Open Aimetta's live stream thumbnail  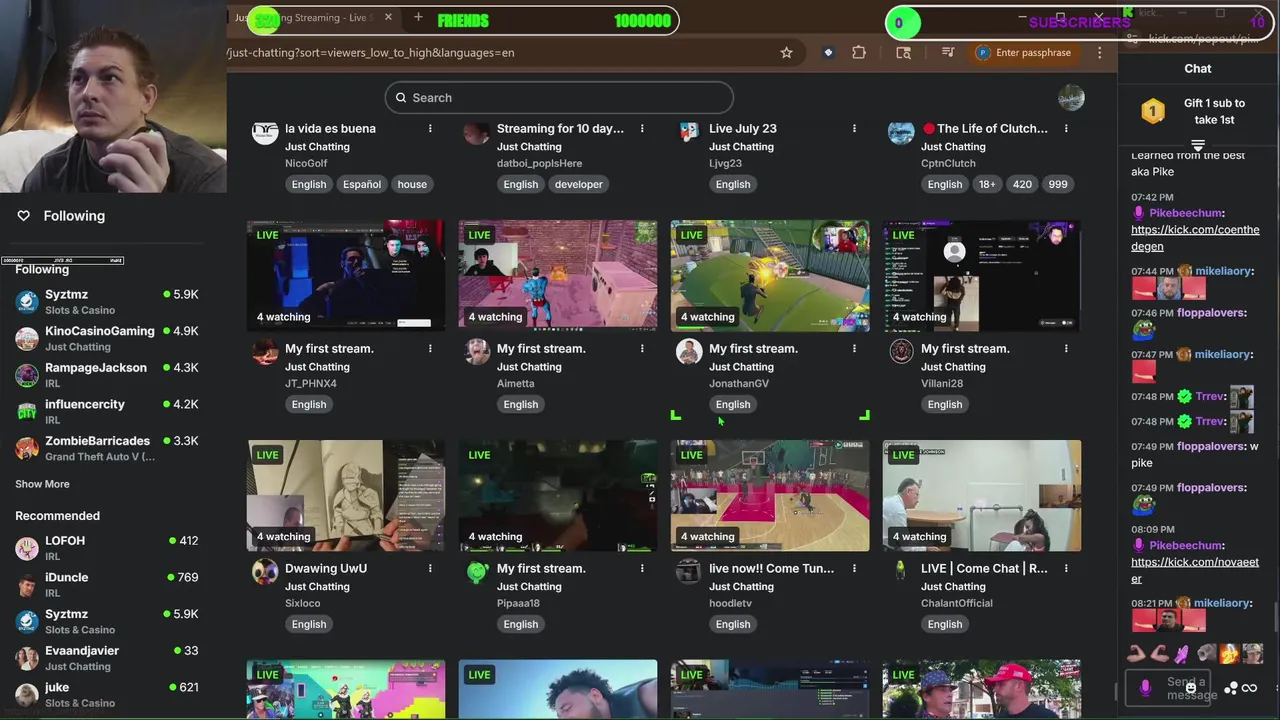pyautogui.click(x=558, y=275)
